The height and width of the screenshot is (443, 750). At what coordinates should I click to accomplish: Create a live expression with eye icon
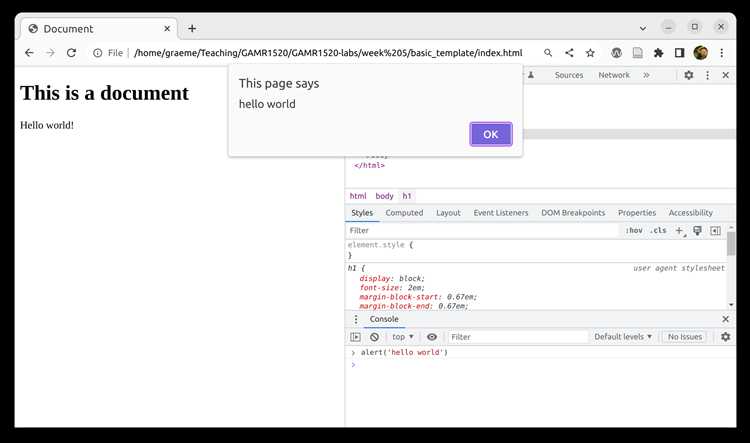(x=432, y=337)
